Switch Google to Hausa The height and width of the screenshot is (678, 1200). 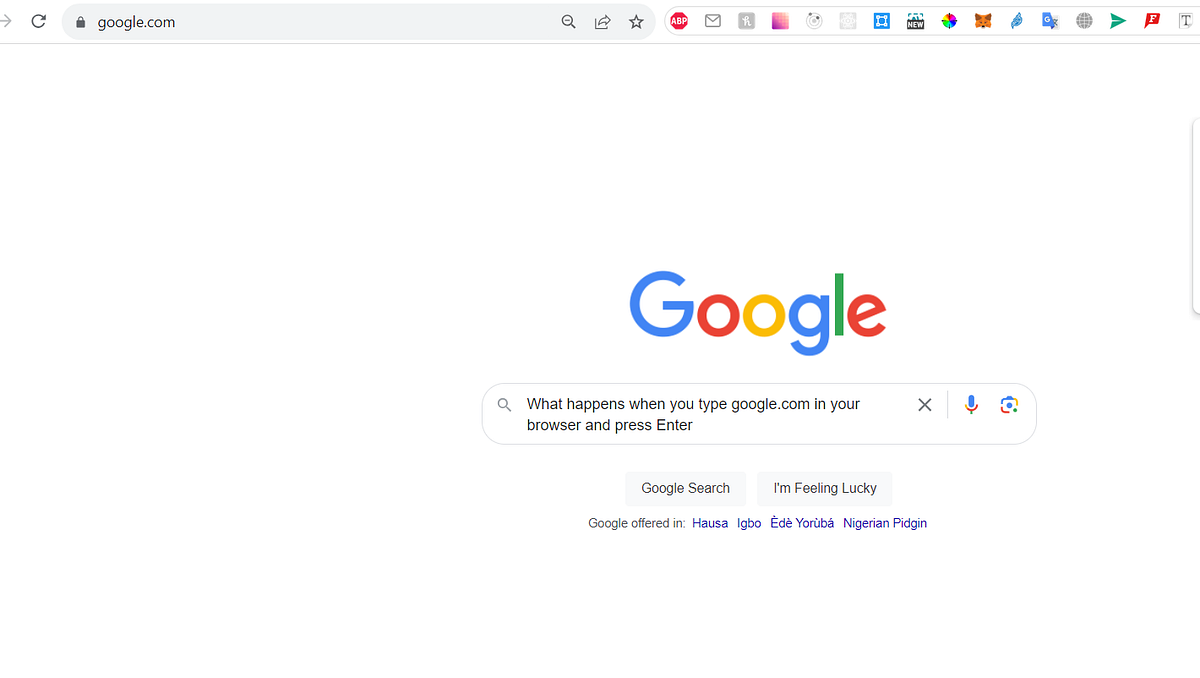click(x=710, y=523)
